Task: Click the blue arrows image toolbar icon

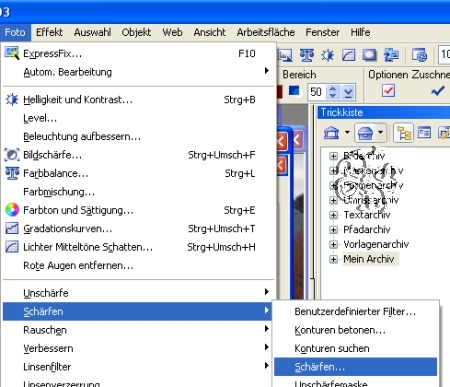Action: pos(391,55)
